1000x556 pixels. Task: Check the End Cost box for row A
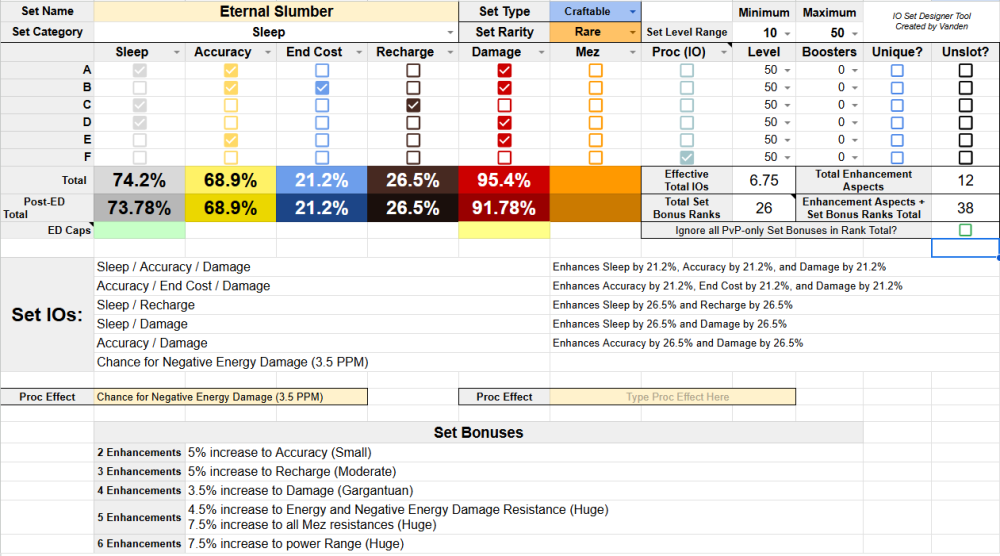(x=322, y=71)
